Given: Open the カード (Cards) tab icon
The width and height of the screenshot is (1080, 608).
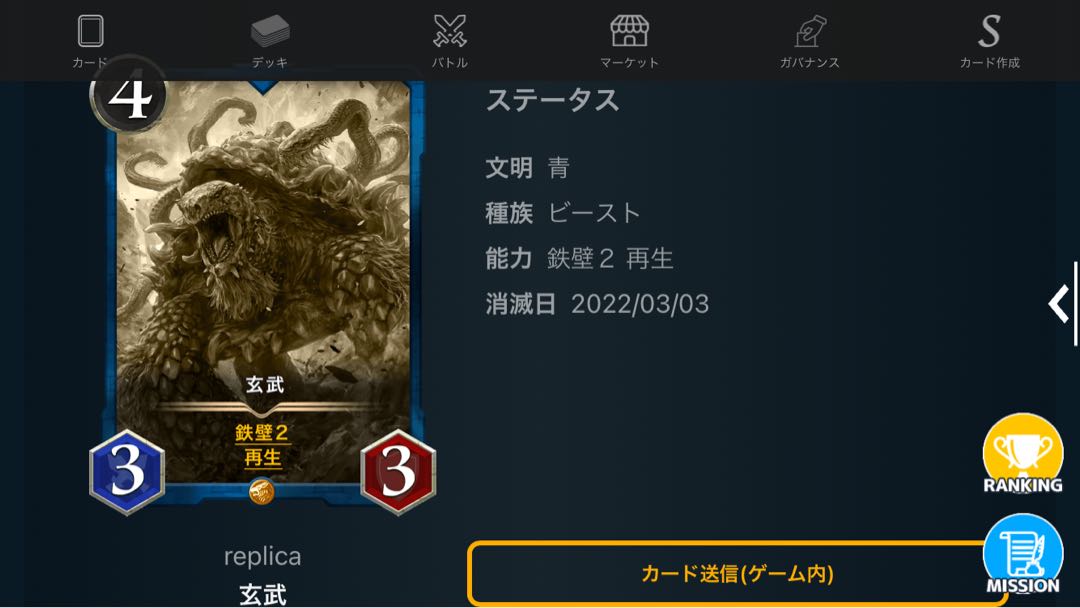Looking at the screenshot, I should [90, 31].
